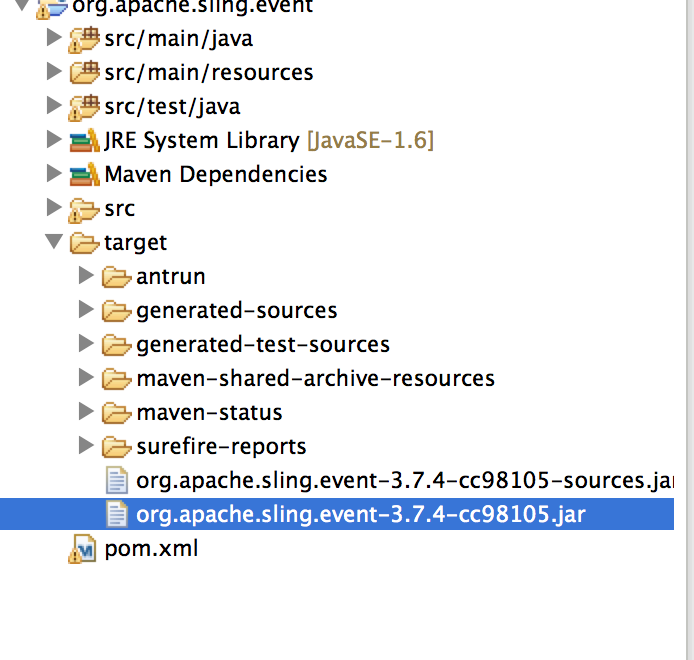
Task: Click the maven-shared-archive-resources folder icon
Action: point(116,380)
